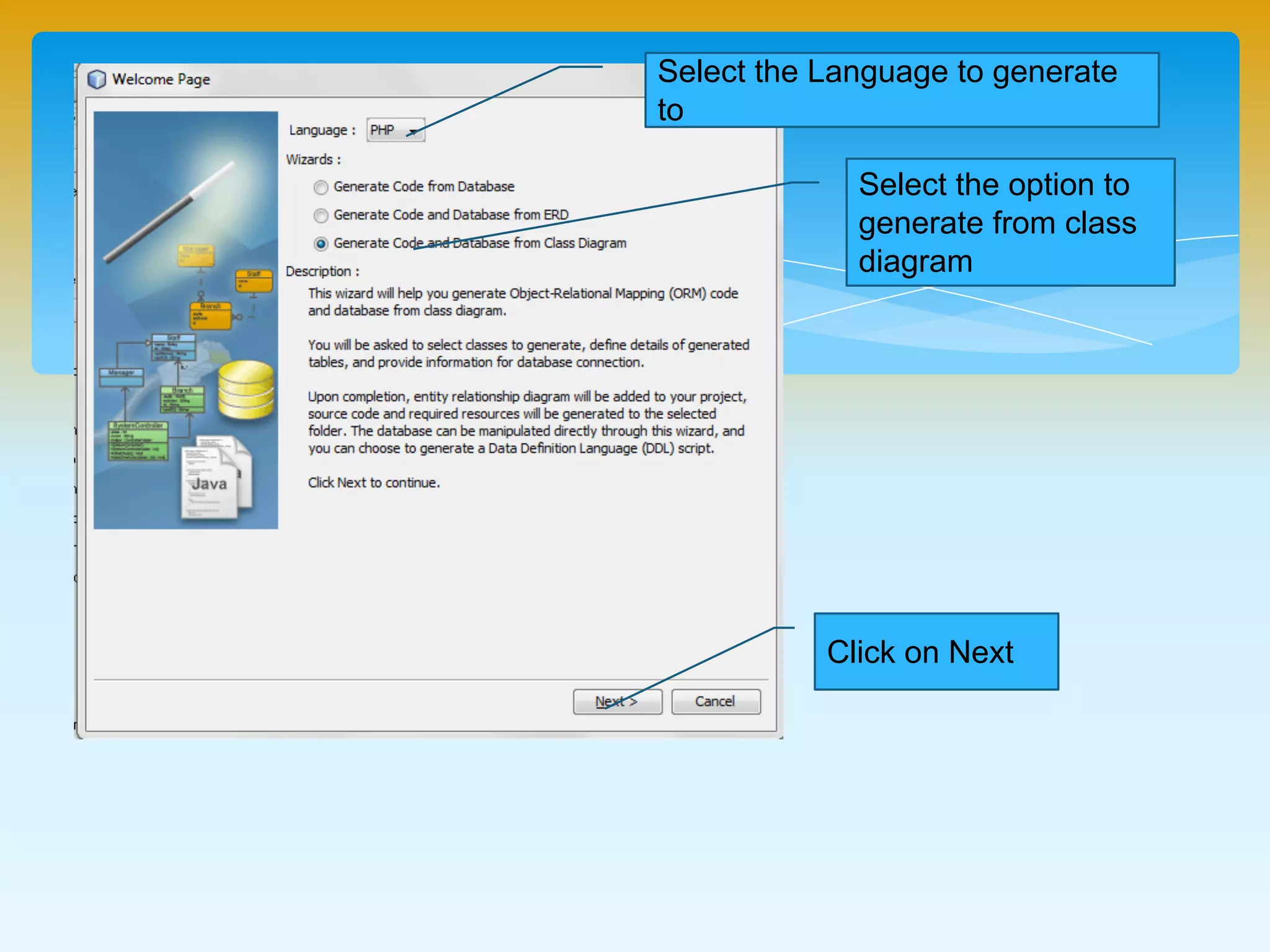1270x952 pixels.
Task: Click the 'Description :' label
Action: click(x=322, y=271)
